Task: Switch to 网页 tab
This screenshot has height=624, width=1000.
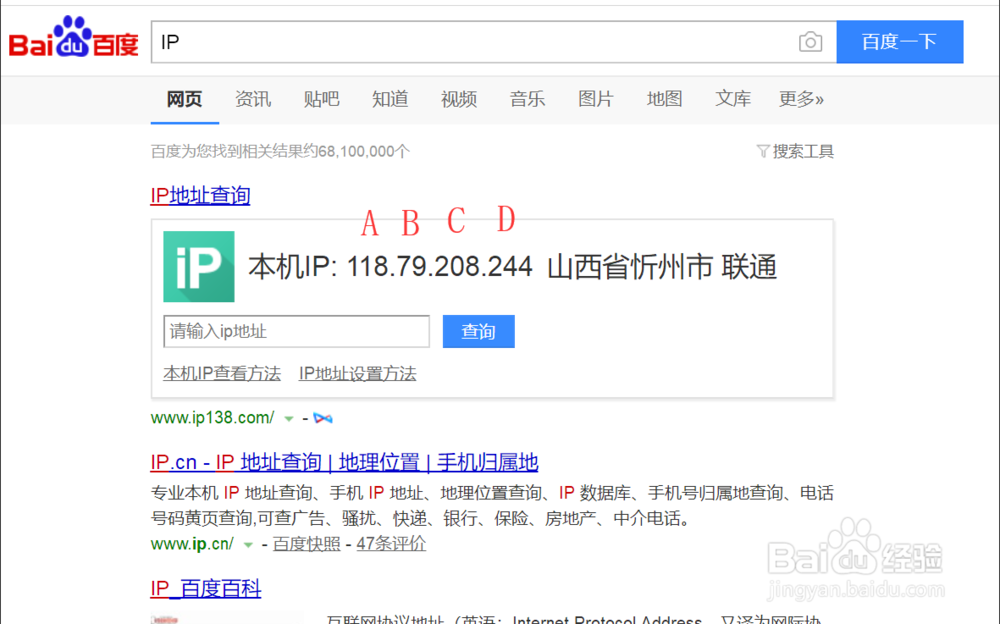Action: pos(184,99)
